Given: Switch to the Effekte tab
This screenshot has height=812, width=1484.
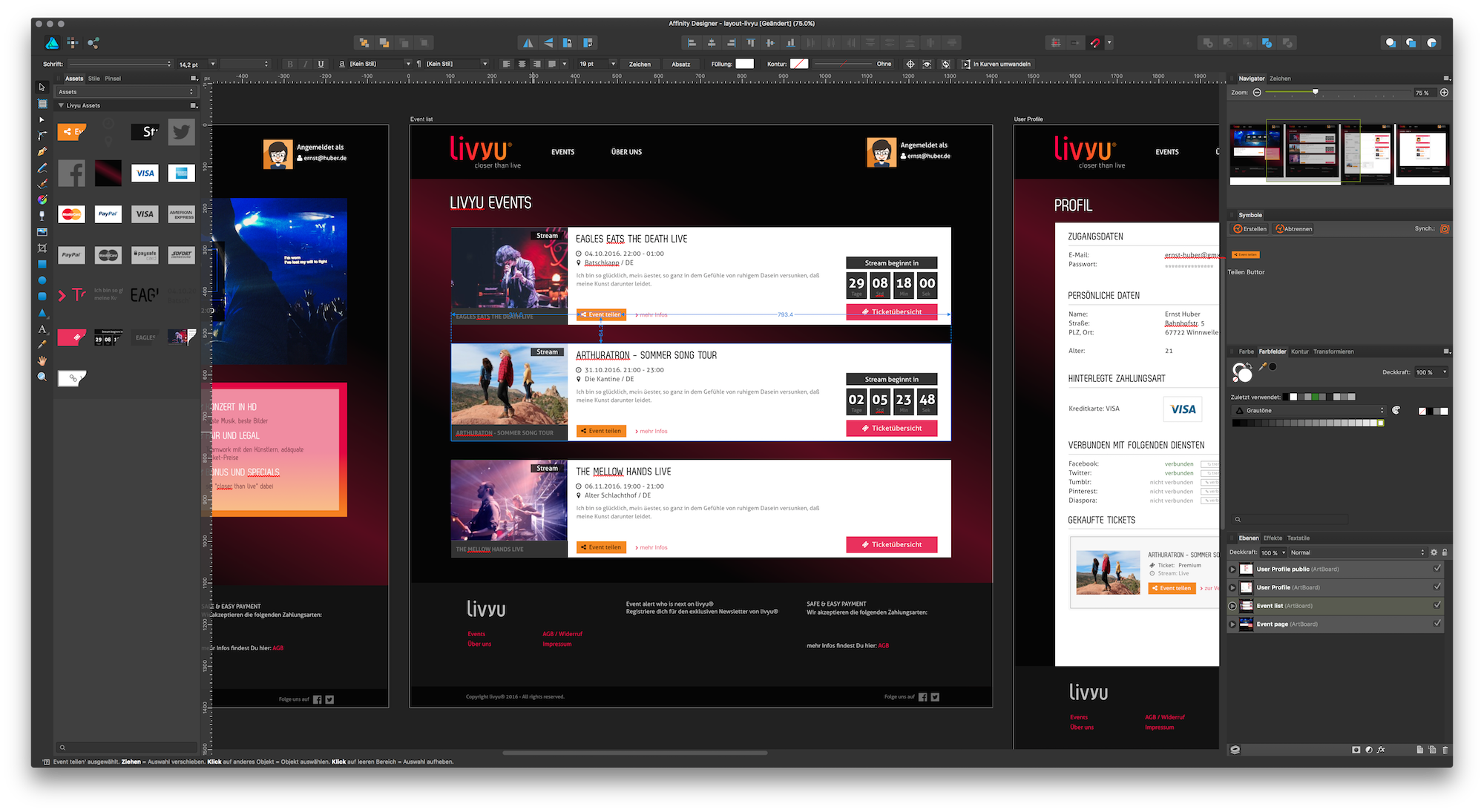Looking at the screenshot, I should (1273, 538).
